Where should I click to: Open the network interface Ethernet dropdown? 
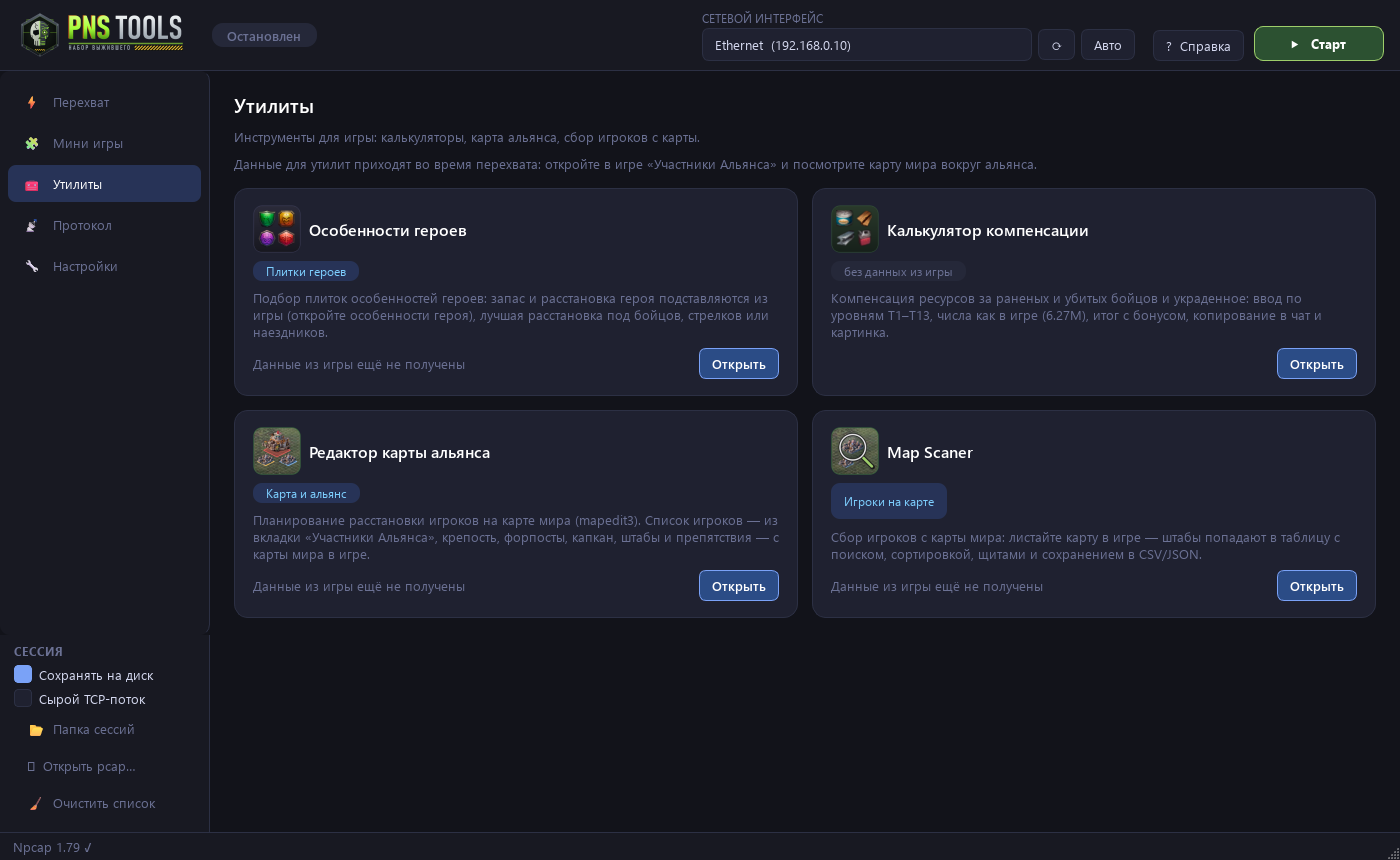(x=867, y=45)
